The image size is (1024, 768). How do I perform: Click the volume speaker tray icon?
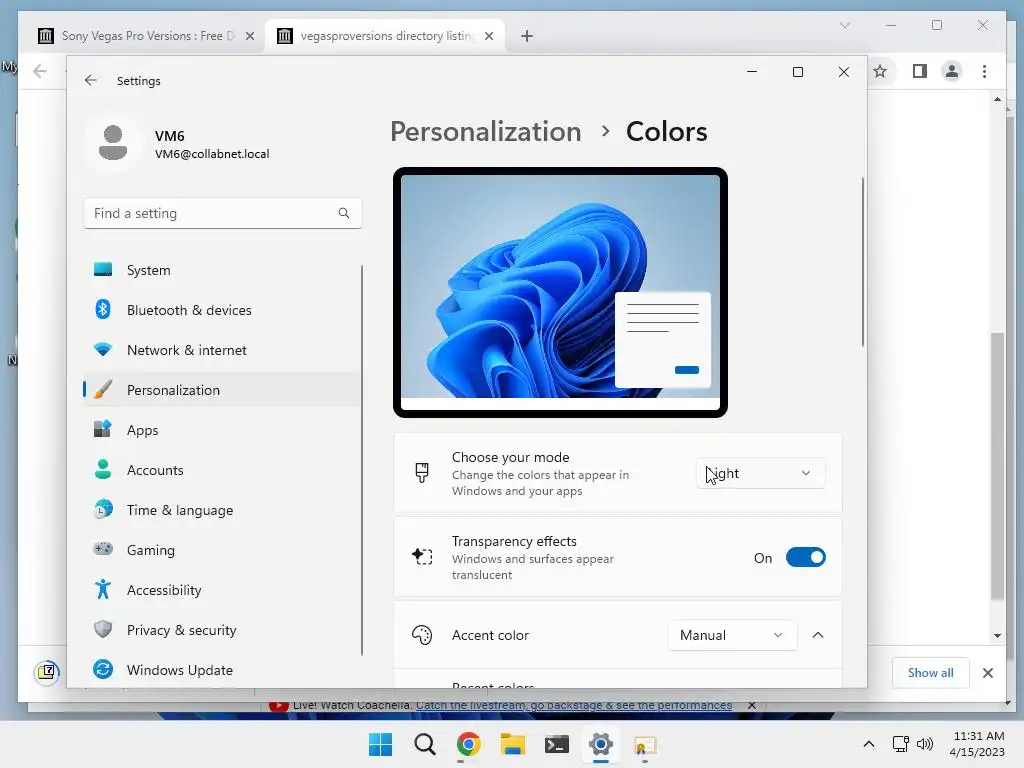coord(925,744)
